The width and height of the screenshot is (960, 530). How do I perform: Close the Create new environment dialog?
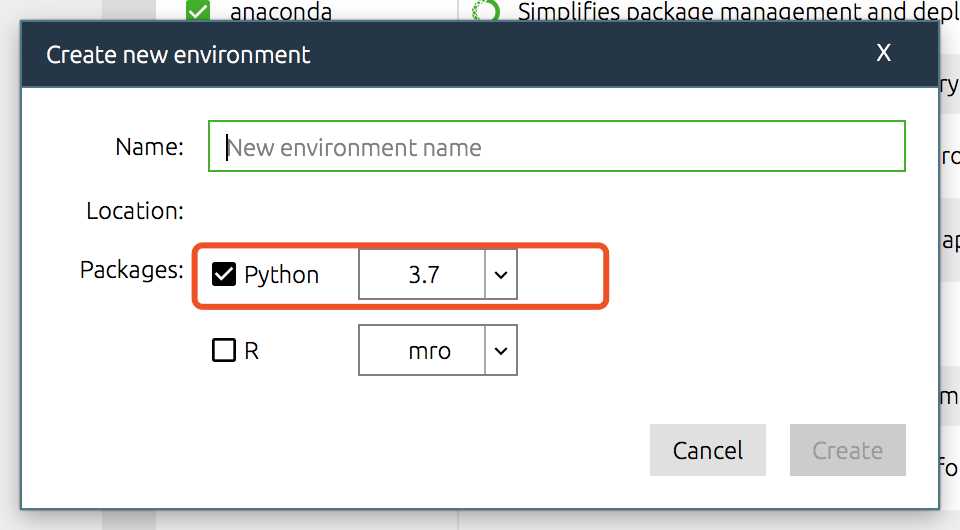(883, 54)
